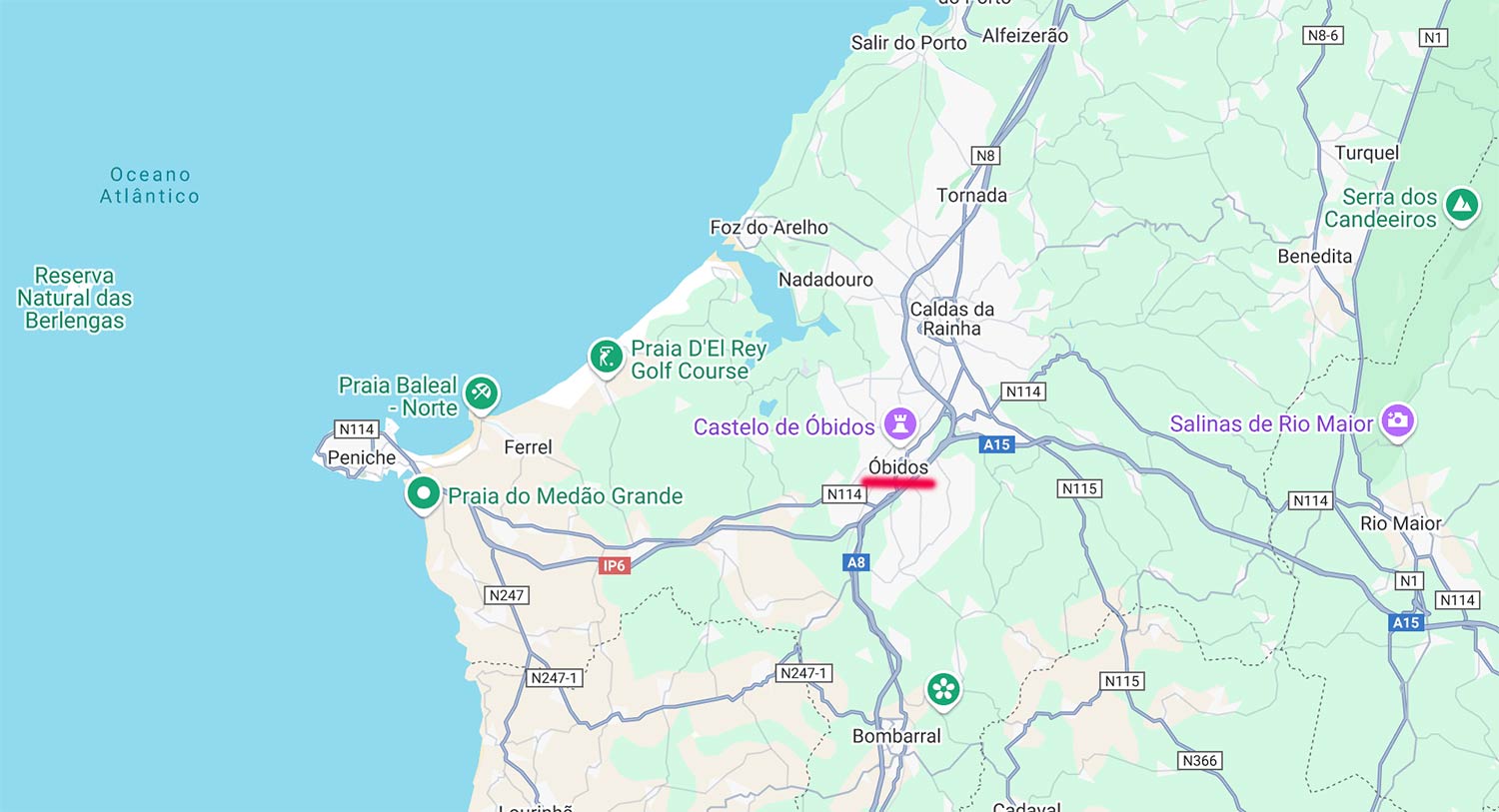Click the N8 road badge near Tornada
Image resolution: width=1499 pixels, height=812 pixels.
985,155
